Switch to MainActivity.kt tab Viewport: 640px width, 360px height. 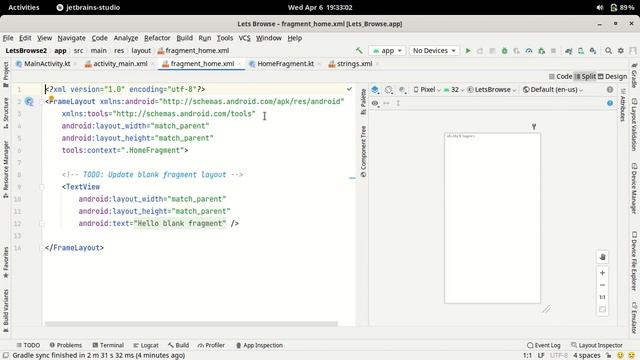(43, 64)
